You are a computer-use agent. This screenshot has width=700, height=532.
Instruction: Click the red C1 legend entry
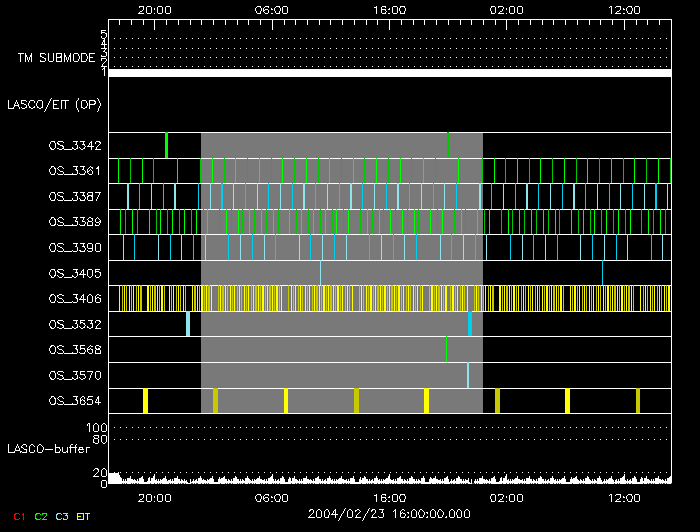pyautogui.click(x=18, y=516)
